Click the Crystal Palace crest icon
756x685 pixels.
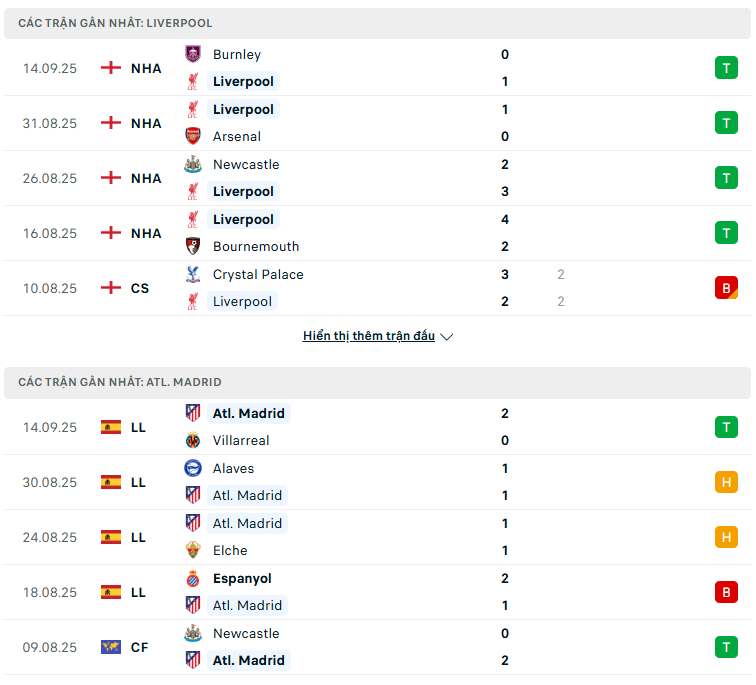click(x=193, y=275)
